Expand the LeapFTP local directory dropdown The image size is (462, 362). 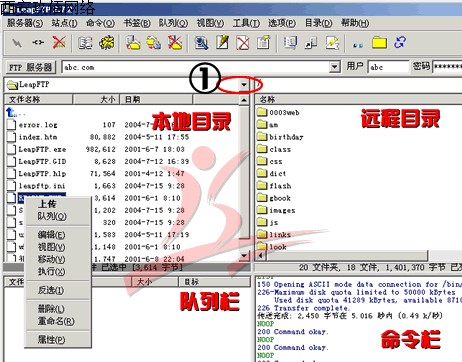click(x=244, y=85)
